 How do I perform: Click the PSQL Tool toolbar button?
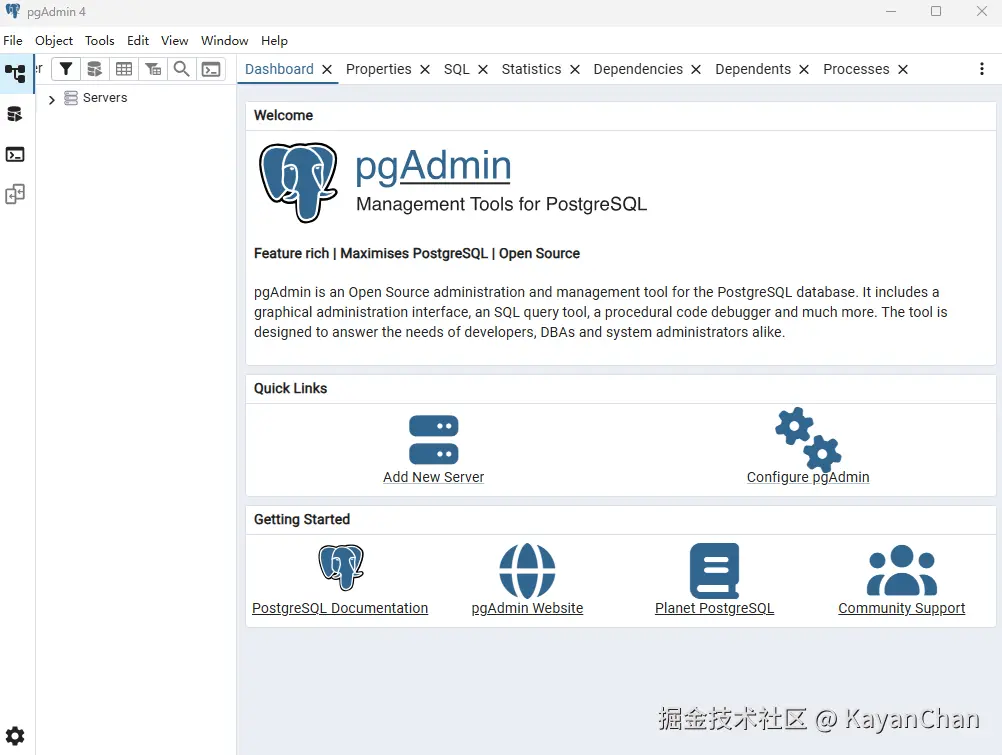coord(211,69)
